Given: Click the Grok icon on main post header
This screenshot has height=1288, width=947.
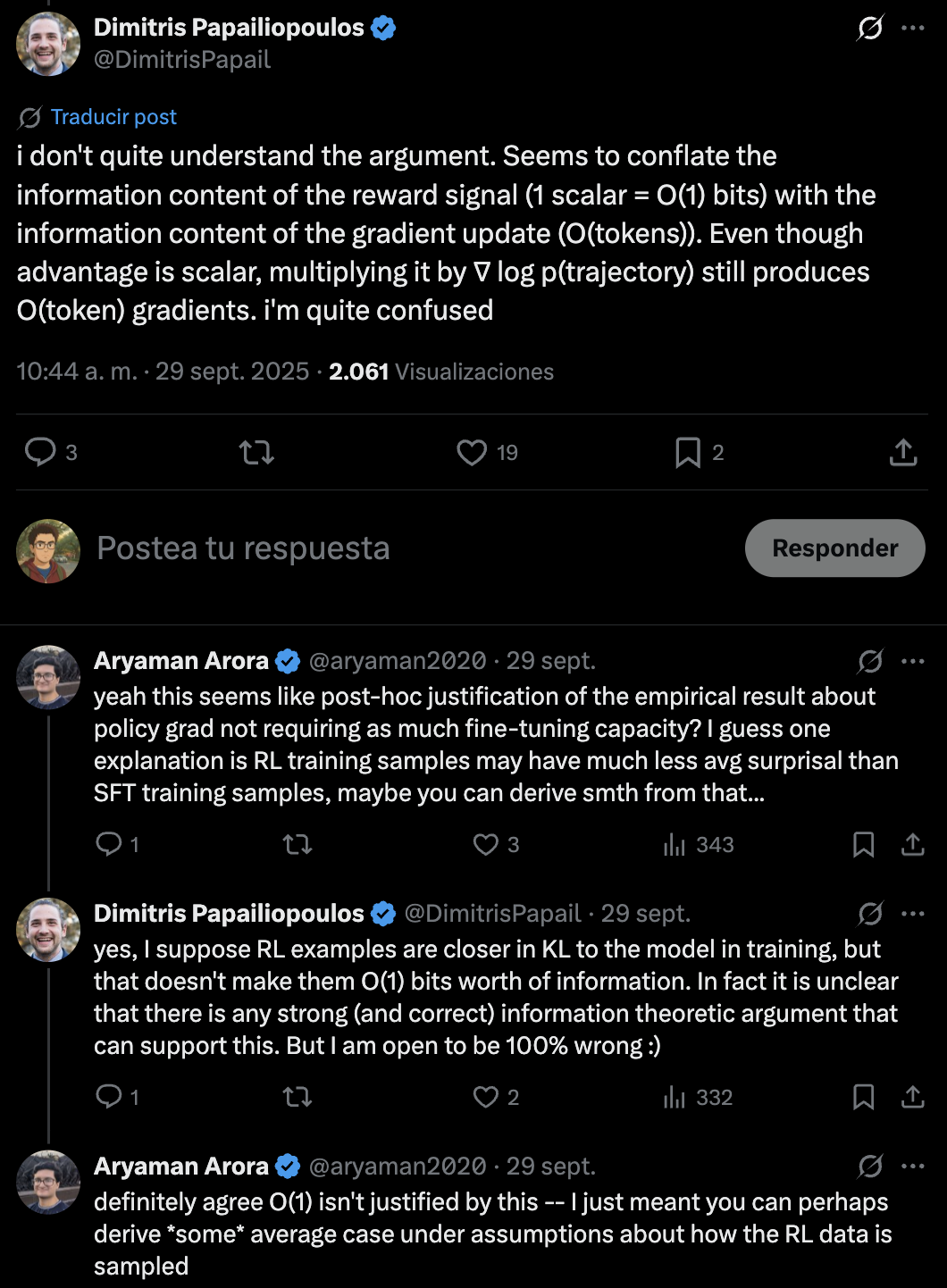Looking at the screenshot, I should point(870,28).
